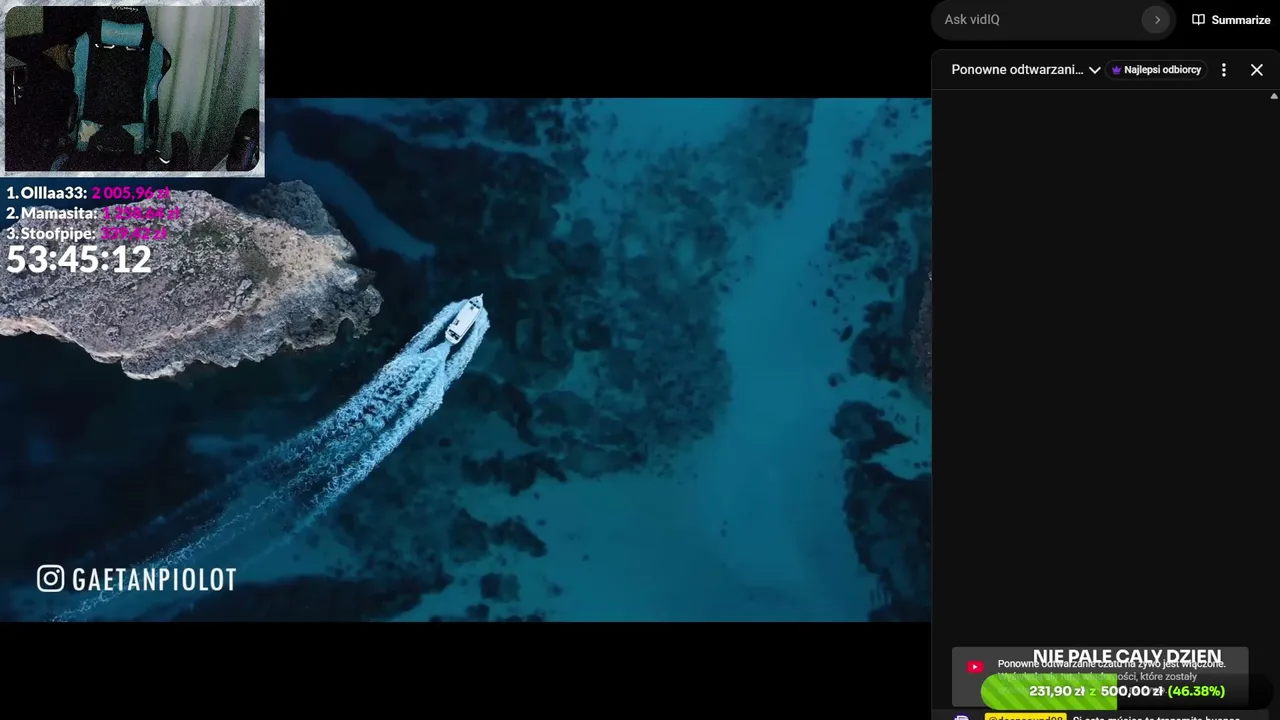Click the Mamasita donor entry
1280x720 pixels.
[x=93, y=213]
